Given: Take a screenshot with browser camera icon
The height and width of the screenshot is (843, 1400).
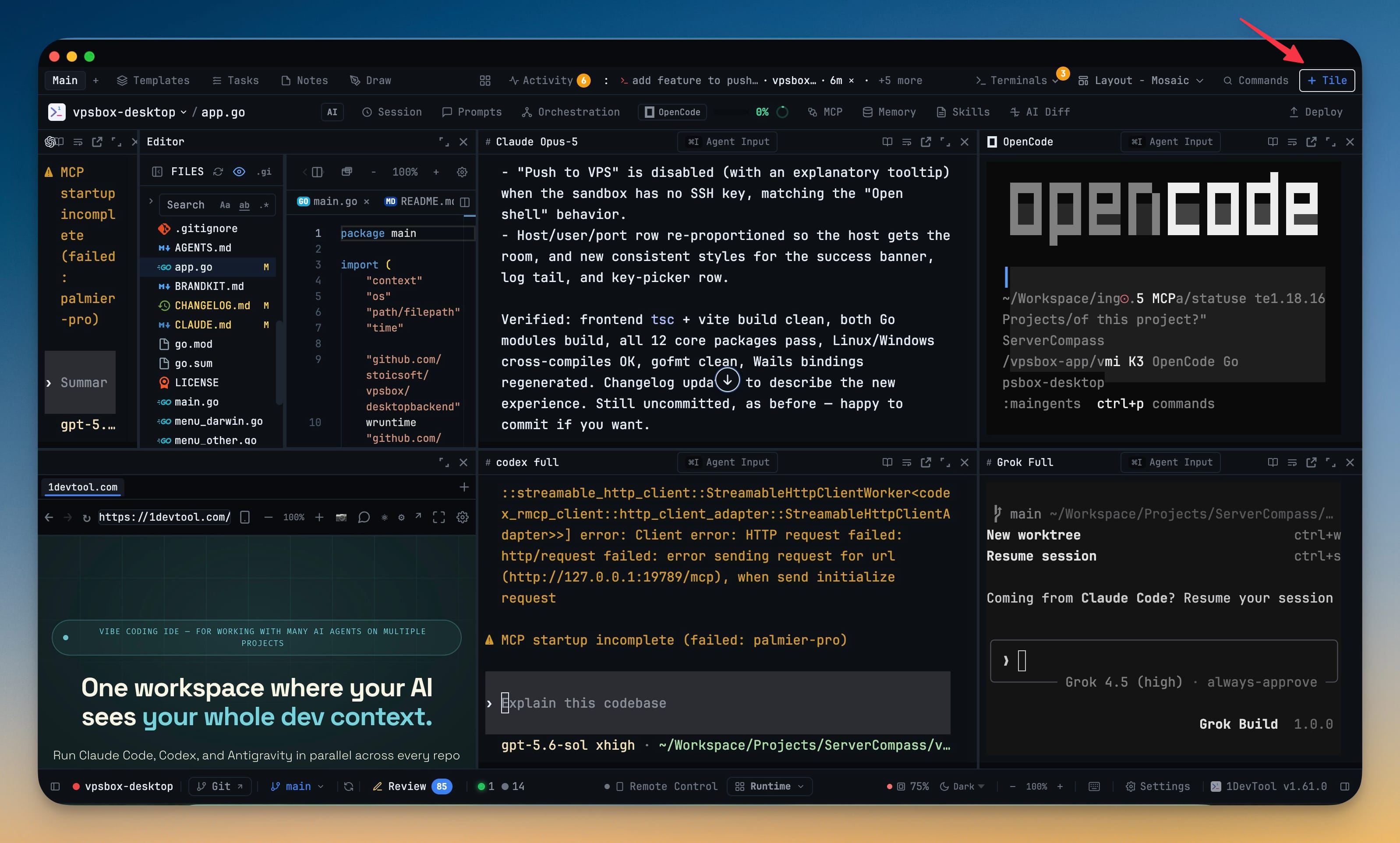Looking at the screenshot, I should pos(341,518).
